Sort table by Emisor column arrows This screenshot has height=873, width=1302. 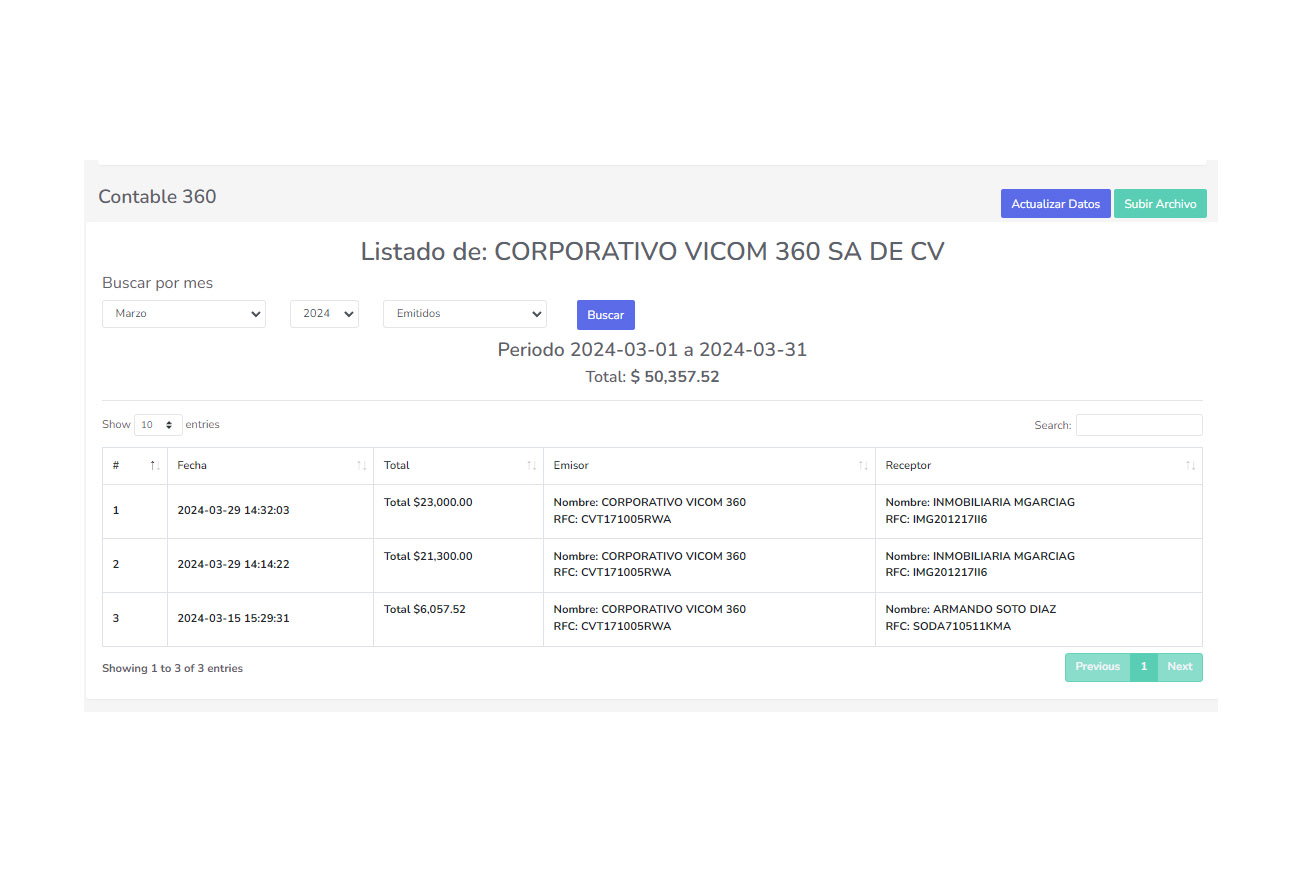click(863, 466)
